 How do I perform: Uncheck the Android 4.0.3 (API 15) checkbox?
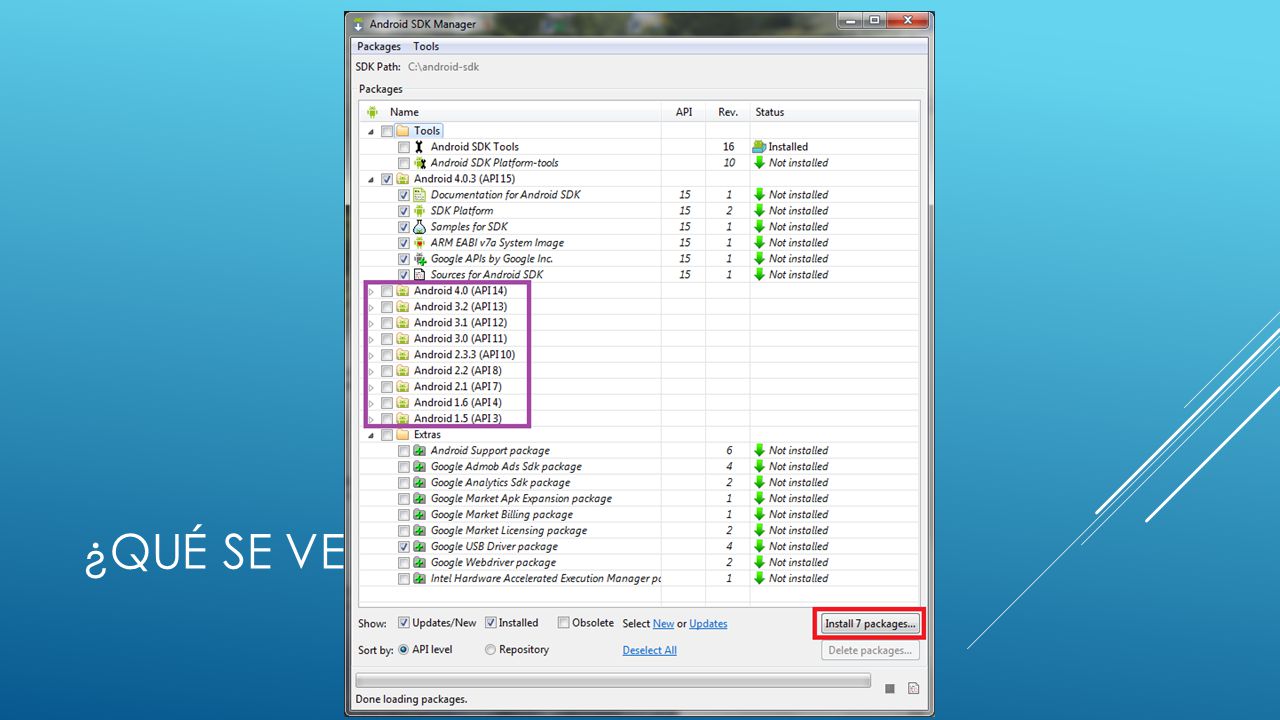point(387,179)
